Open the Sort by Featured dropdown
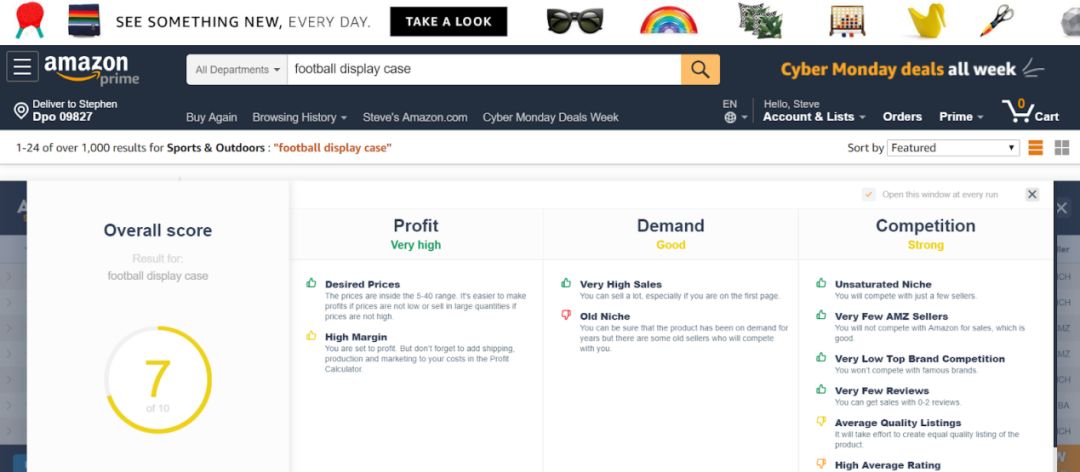Viewport: 1080px width, 472px height. tap(953, 147)
